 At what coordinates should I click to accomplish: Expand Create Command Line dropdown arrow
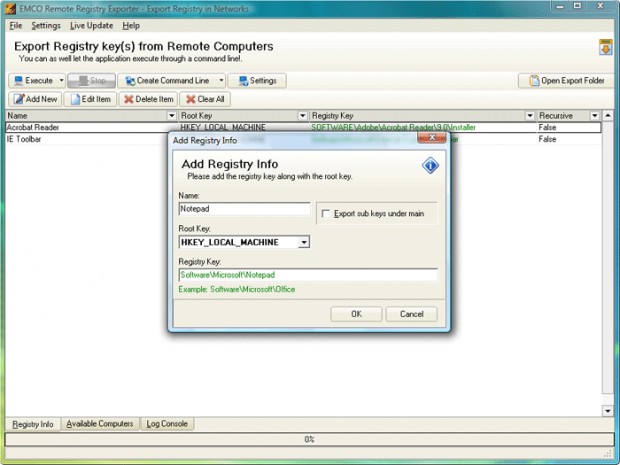pos(221,81)
